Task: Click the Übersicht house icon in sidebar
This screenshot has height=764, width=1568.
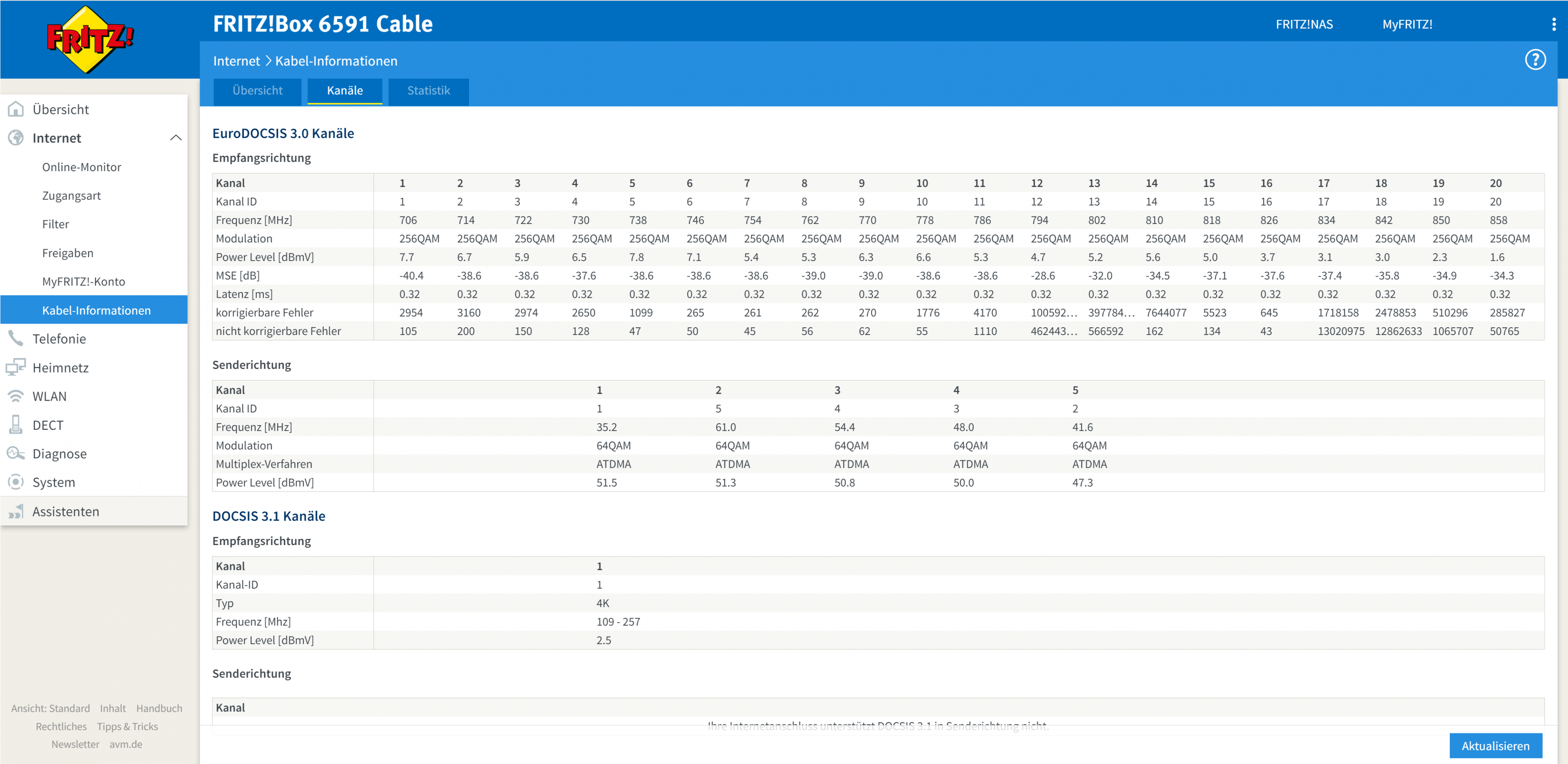Action: (x=16, y=109)
